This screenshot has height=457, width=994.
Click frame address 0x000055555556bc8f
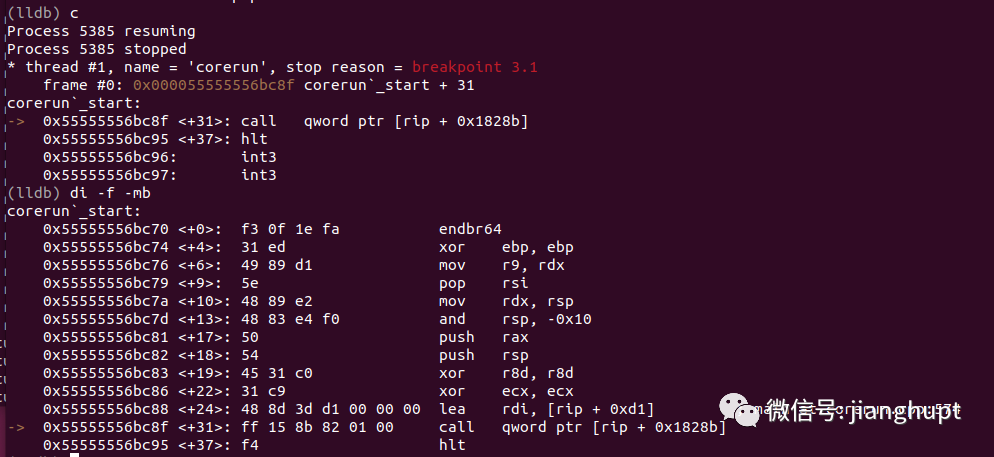pyautogui.click(x=214, y=85)
